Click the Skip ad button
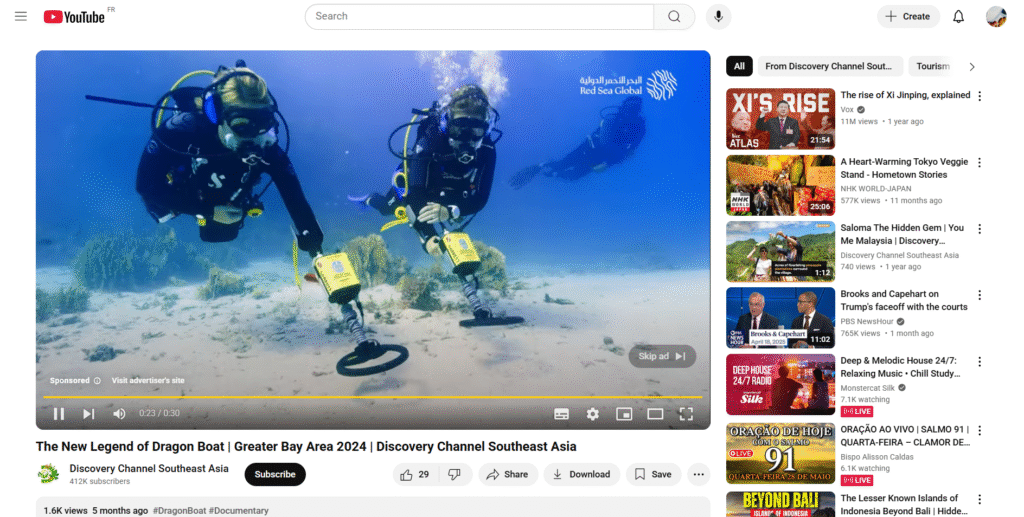Image resolution: width=1024 pixels, height=517 pixels. (662, 356)
